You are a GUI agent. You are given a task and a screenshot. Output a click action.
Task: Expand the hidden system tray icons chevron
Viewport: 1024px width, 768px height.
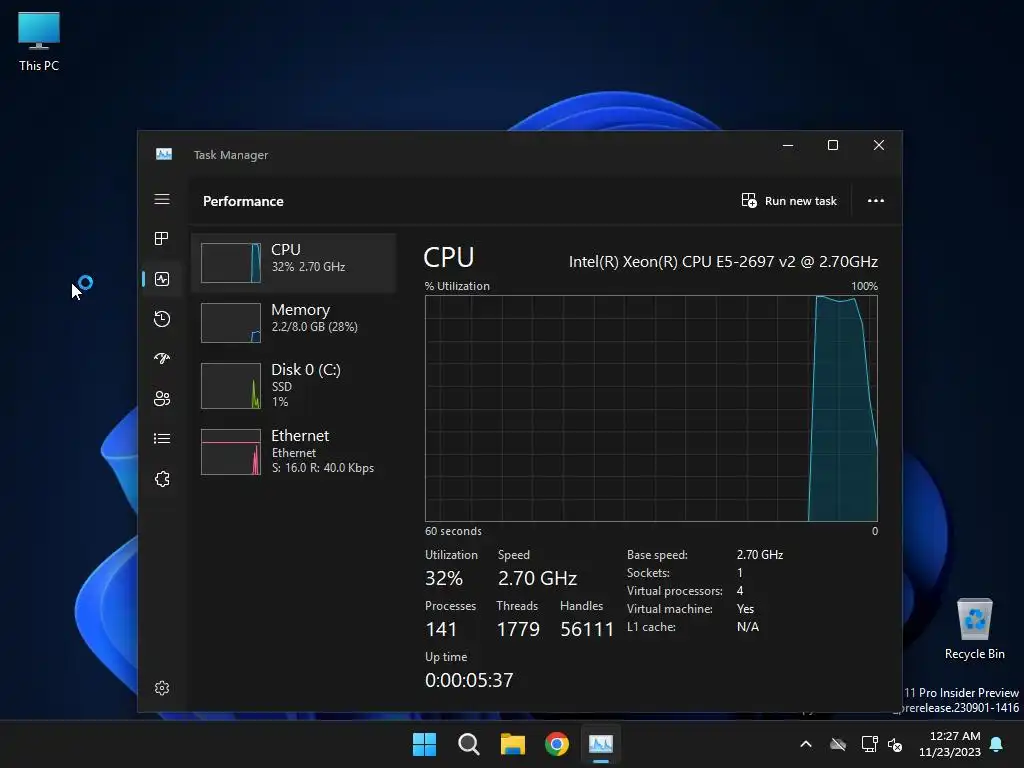806,744
